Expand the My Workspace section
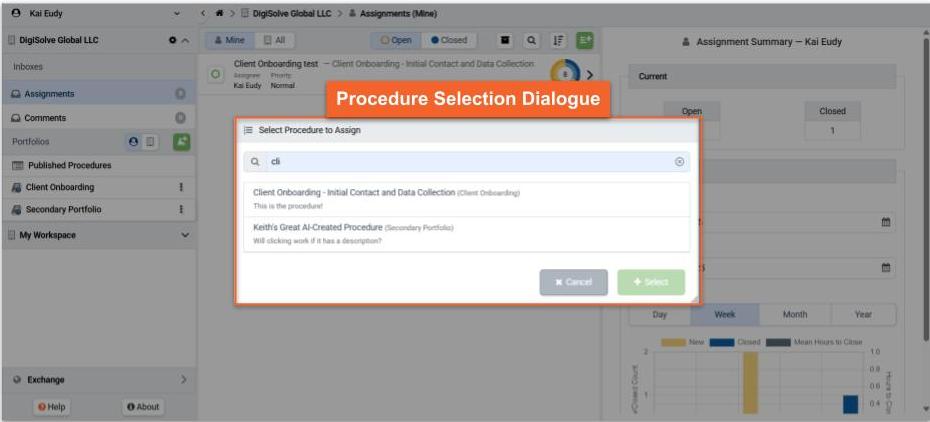The width and height of the screenshot is (930, 422). click(184, 235)
